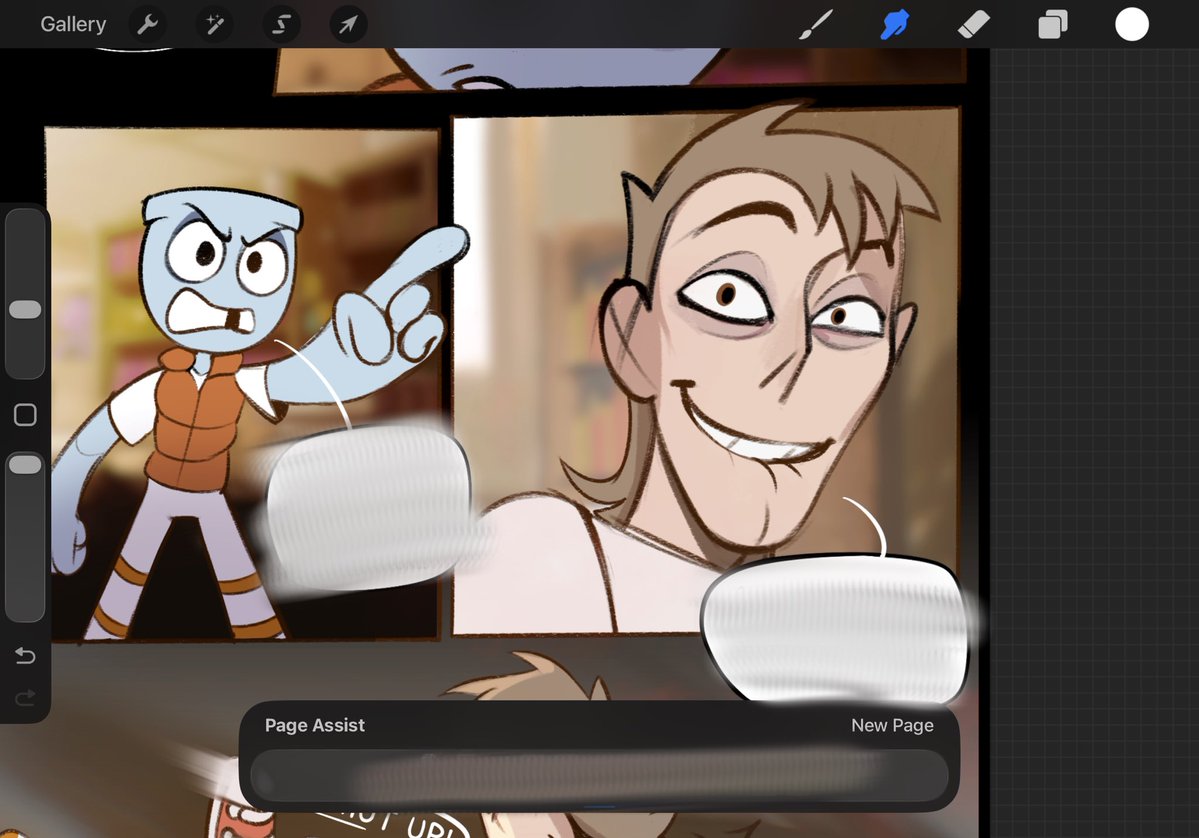Open the Adjustments magic wand menu
The height and width of the screenshot is (838, 1199).
(x=215, y=24)
